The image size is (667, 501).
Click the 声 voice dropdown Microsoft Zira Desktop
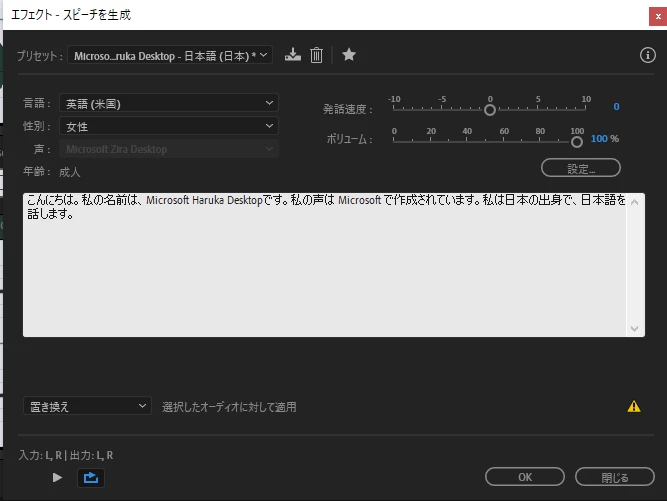(x=169, y=149)
